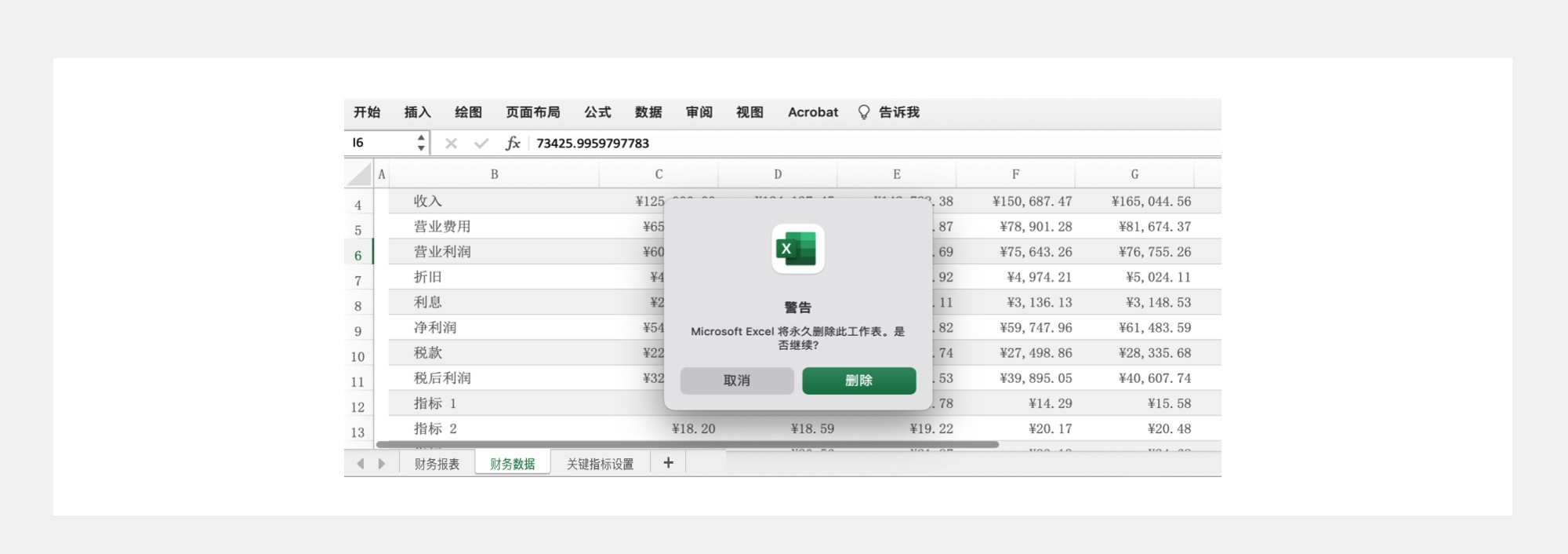
Task: Open the 审阅 ribbon tab
Action: tap(699, 112)
